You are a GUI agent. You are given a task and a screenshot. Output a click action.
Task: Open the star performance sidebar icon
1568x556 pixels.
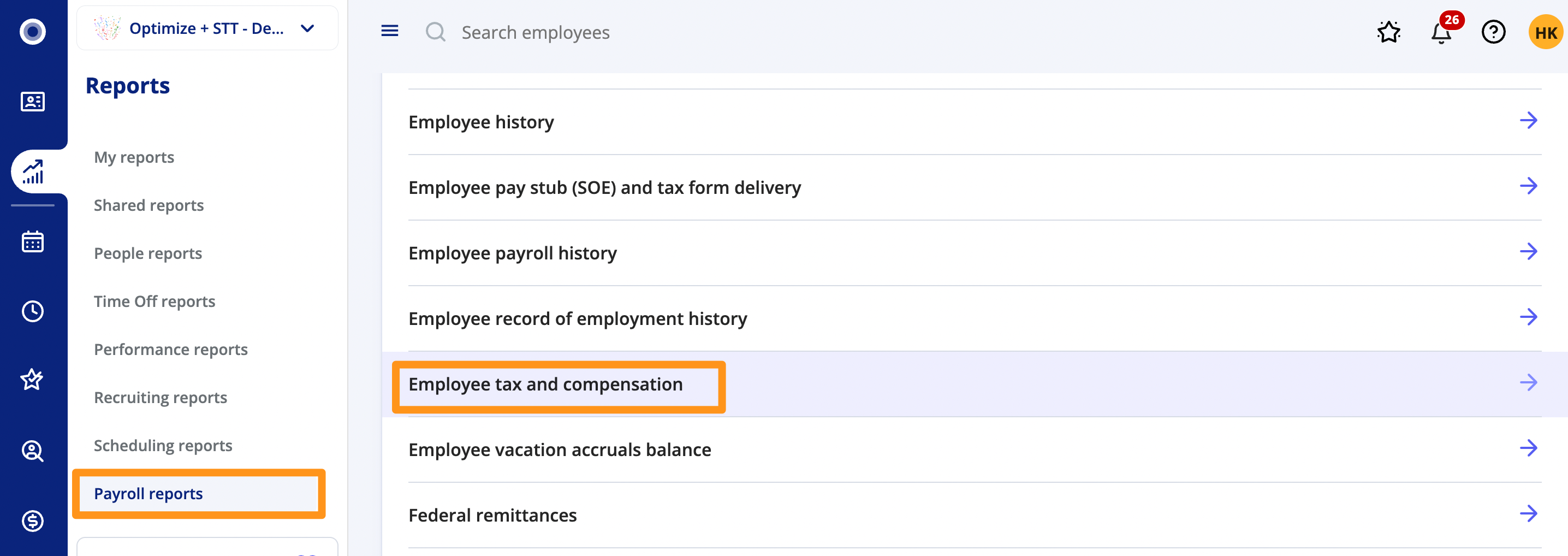point(32,380)
